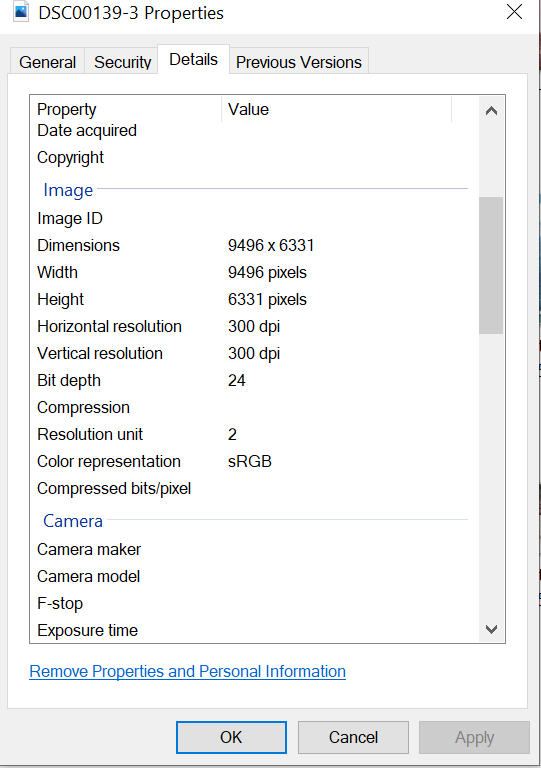
Task: Select the Dimensions property label
Action: coord(78,245)
